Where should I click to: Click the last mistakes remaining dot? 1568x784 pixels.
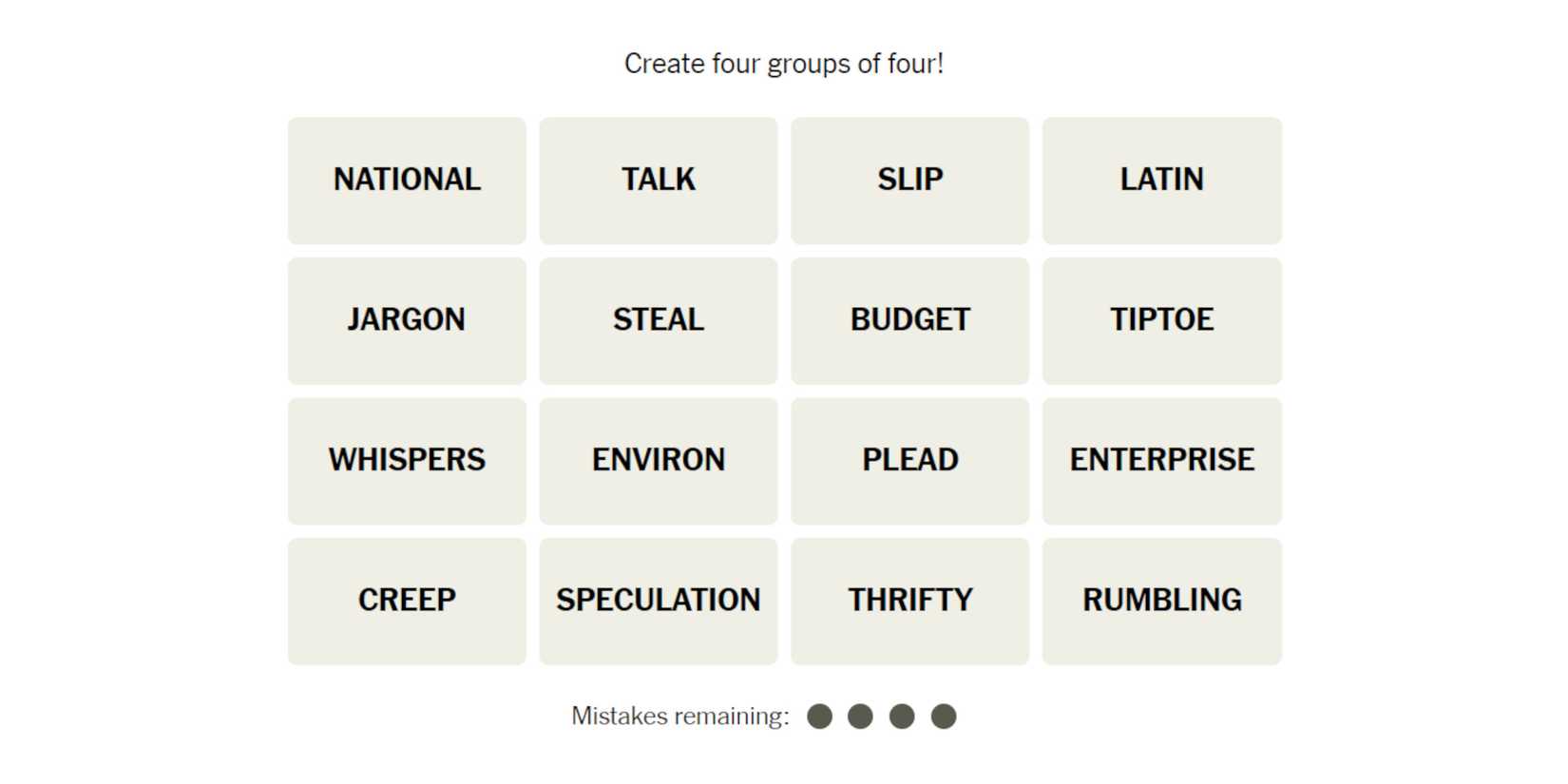tap(943, 717)
